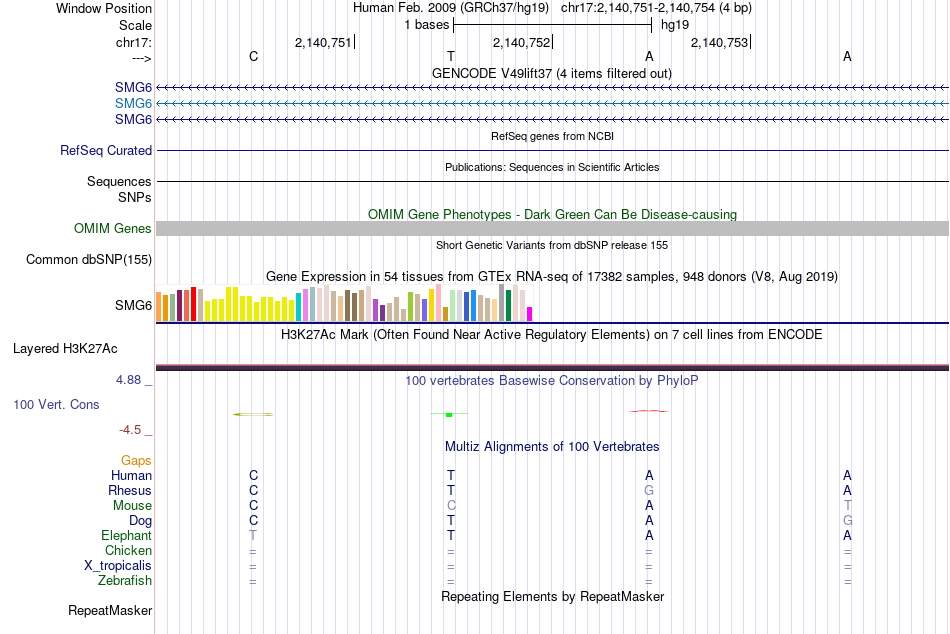950x634 pixels.
Task: Open the Common dbSNP(155) track label
Action: pos(89,259)
